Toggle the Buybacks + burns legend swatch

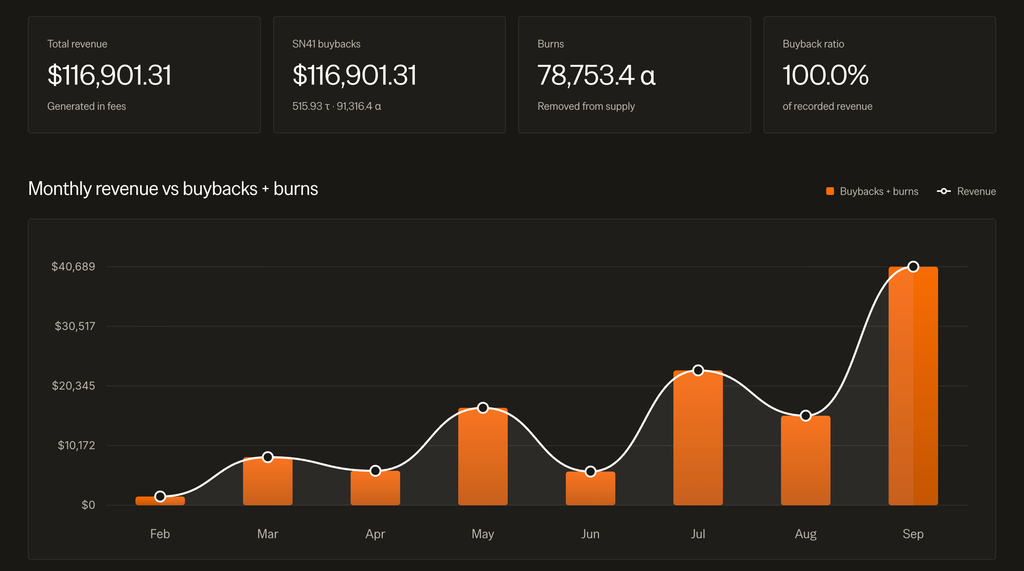point(830,191)
